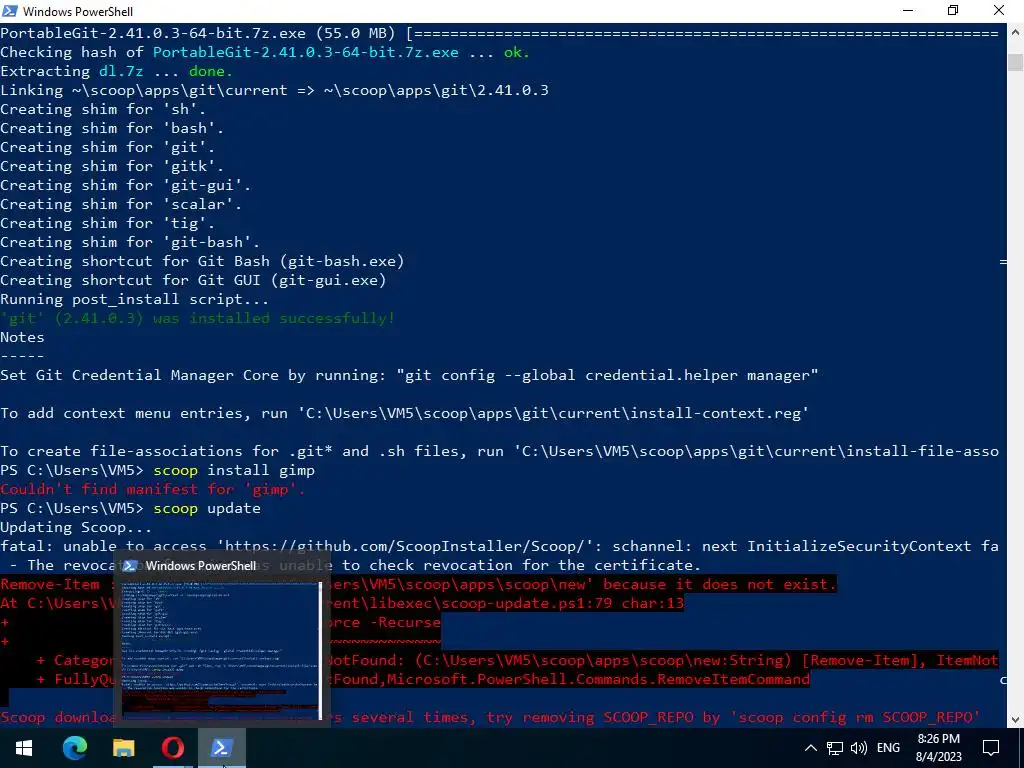The width and height of the screenshot is (1024, 768).
Task: Click the 'Windows PowerShell' window title text
Action: tap(78, 11)
